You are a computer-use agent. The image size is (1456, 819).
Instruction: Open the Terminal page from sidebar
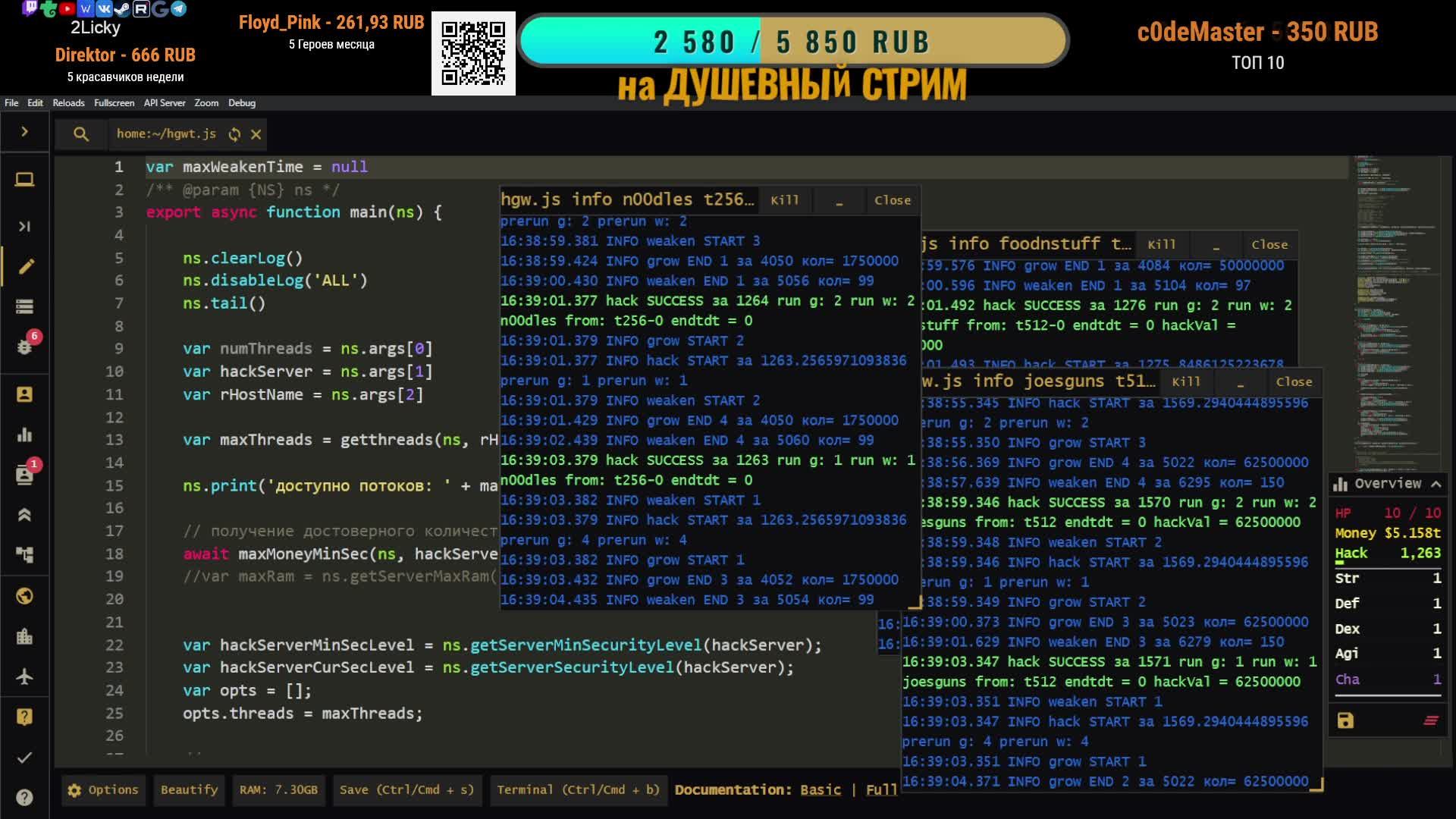tap(24, 226)
